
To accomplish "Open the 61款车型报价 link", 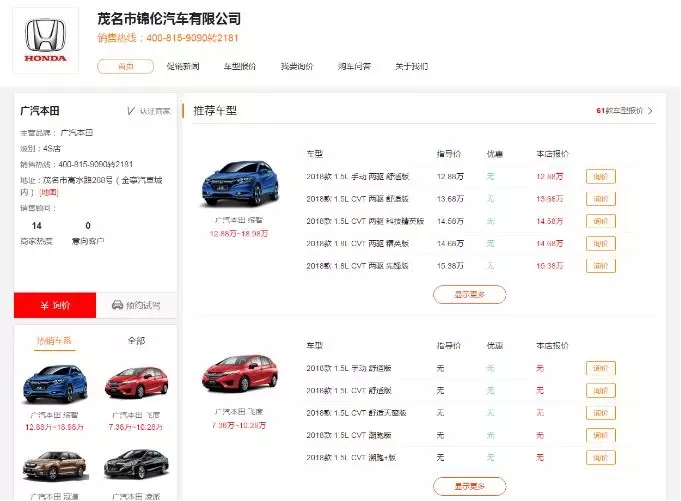I will 620,111.
